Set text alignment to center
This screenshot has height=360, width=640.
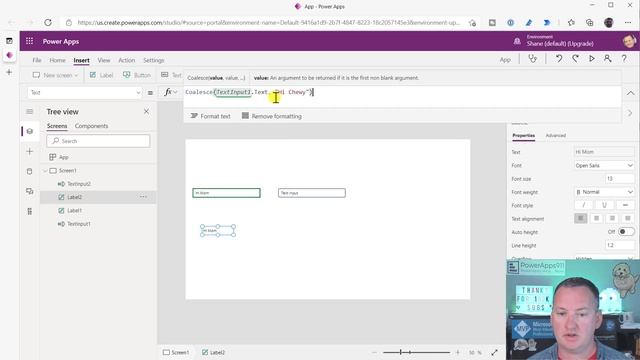click(596, 218)
